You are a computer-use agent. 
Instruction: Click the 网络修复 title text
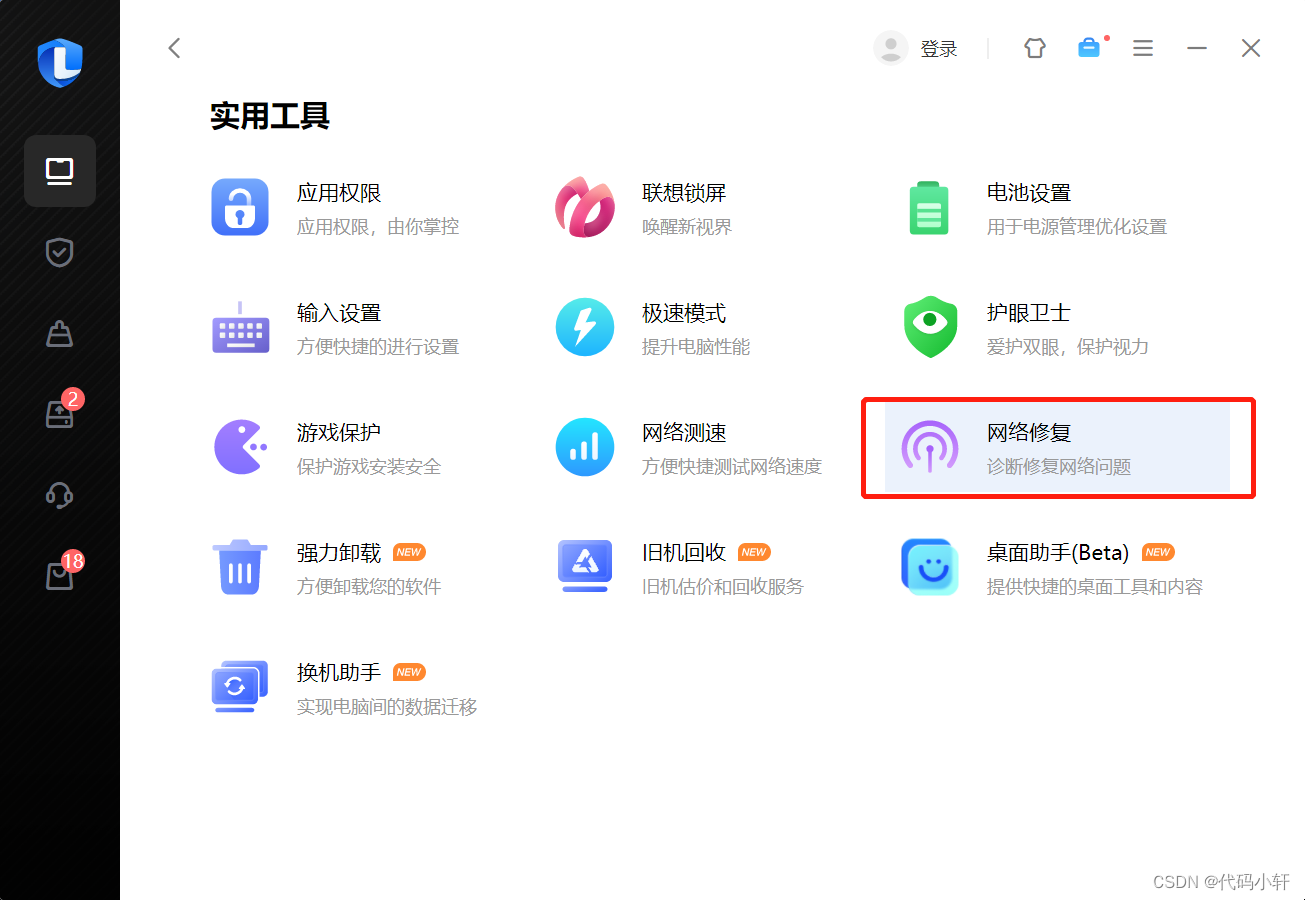coord(1029,433)
